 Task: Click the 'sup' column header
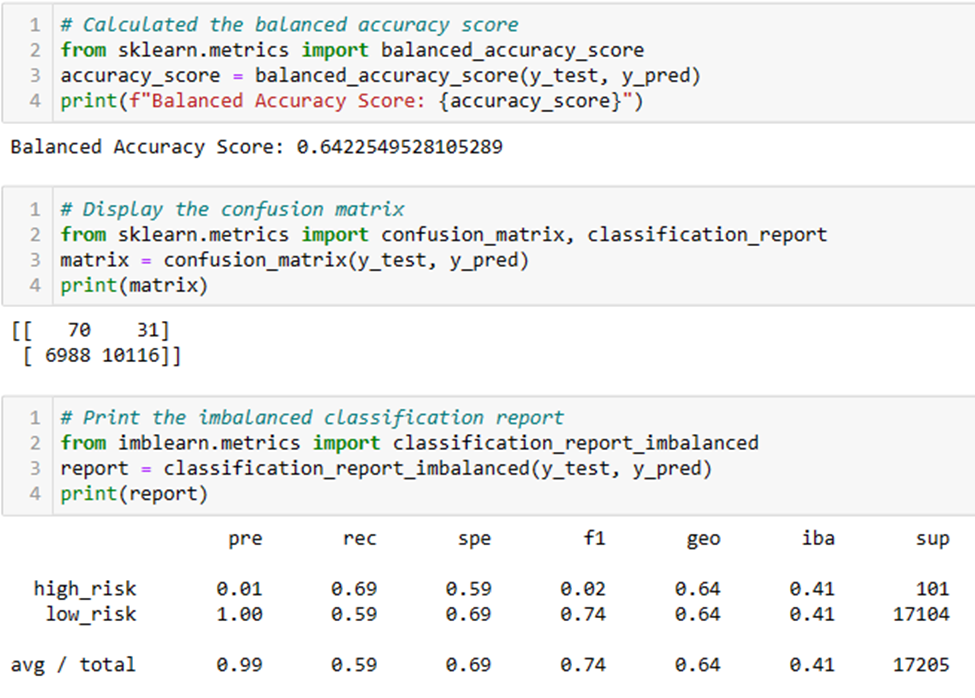(x=933, y=539)
